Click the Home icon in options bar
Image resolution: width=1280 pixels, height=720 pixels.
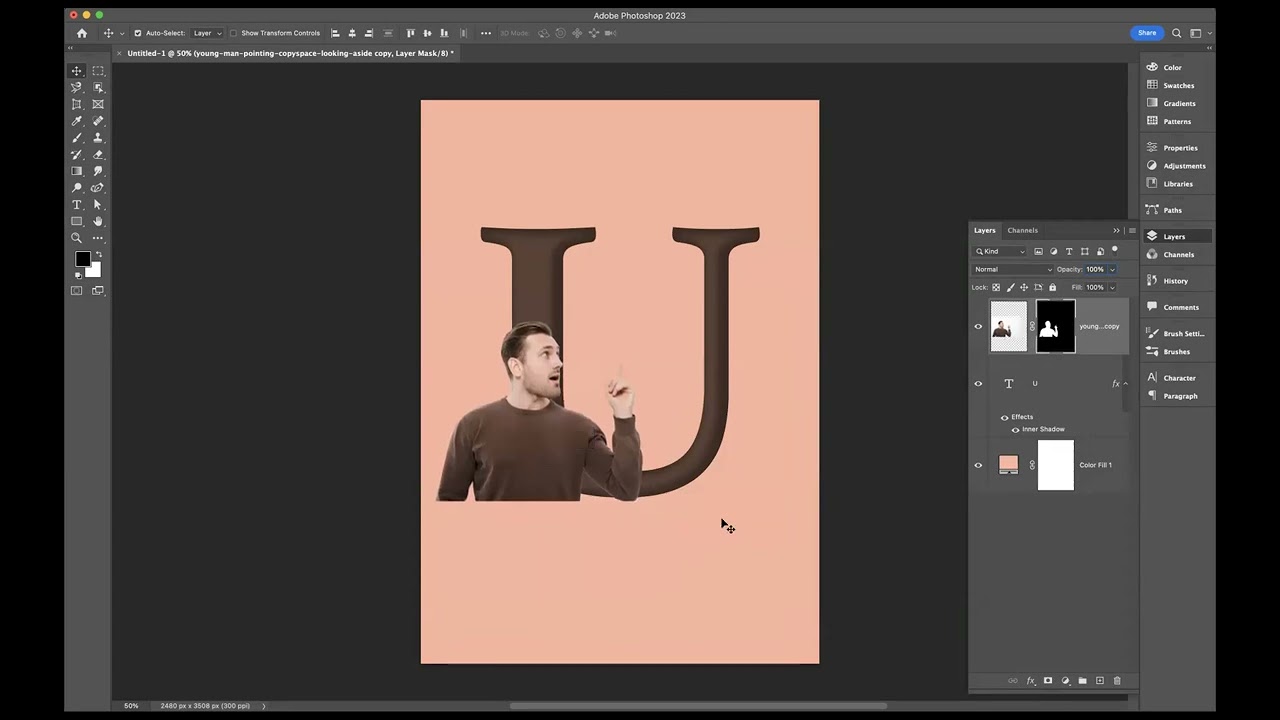[x=82, y=33]
